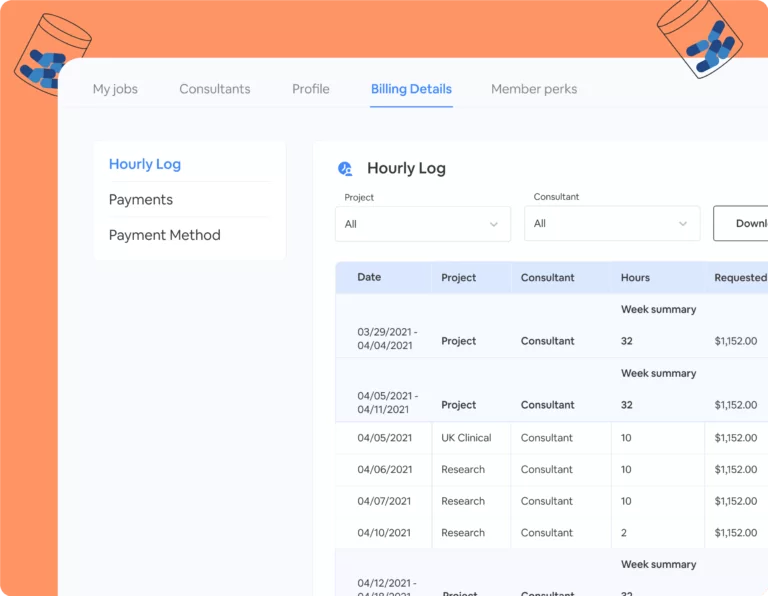Click the hours value 10 in 04/06/2021 row
This screenshot has width=768, height=596.
coord(626,470)
